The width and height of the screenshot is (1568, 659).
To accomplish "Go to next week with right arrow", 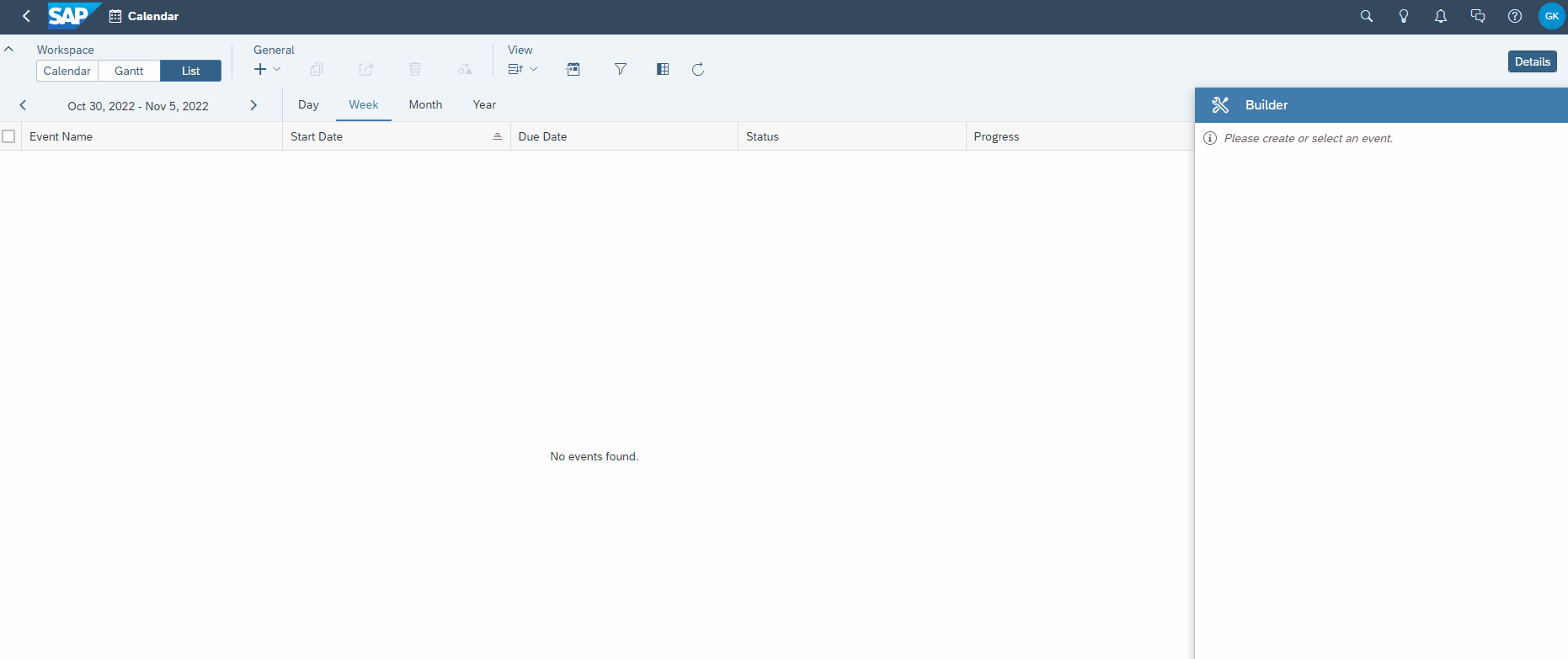I will tap(253, 105).
